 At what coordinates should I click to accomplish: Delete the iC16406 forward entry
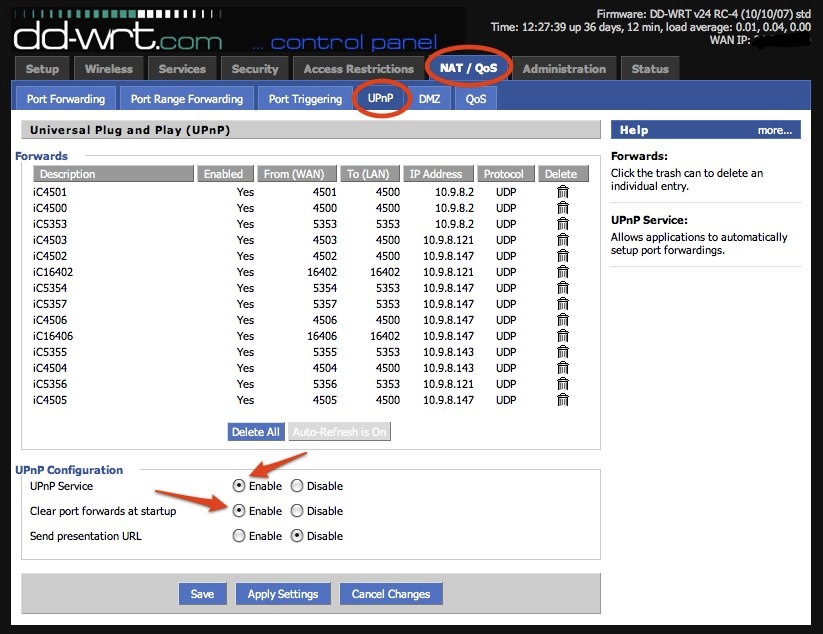click(x=563, y=336)
